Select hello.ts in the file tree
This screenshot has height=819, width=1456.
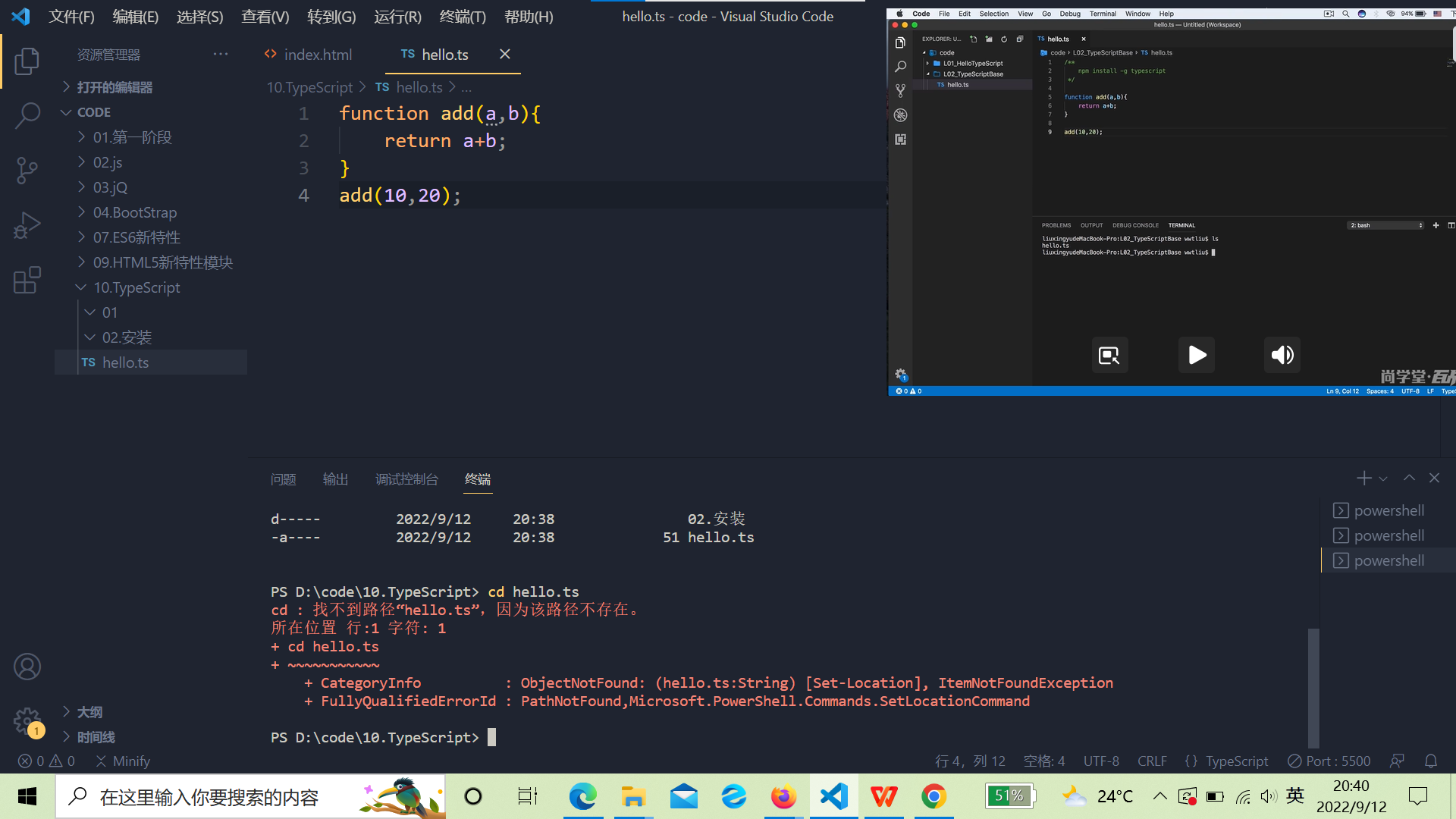click(152, 362)
